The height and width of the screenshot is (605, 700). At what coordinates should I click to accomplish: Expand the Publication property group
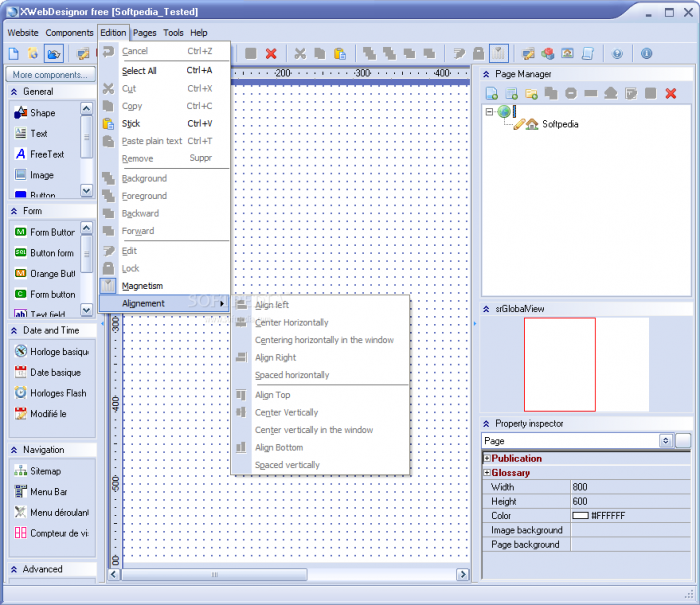[x=487, y=459]
